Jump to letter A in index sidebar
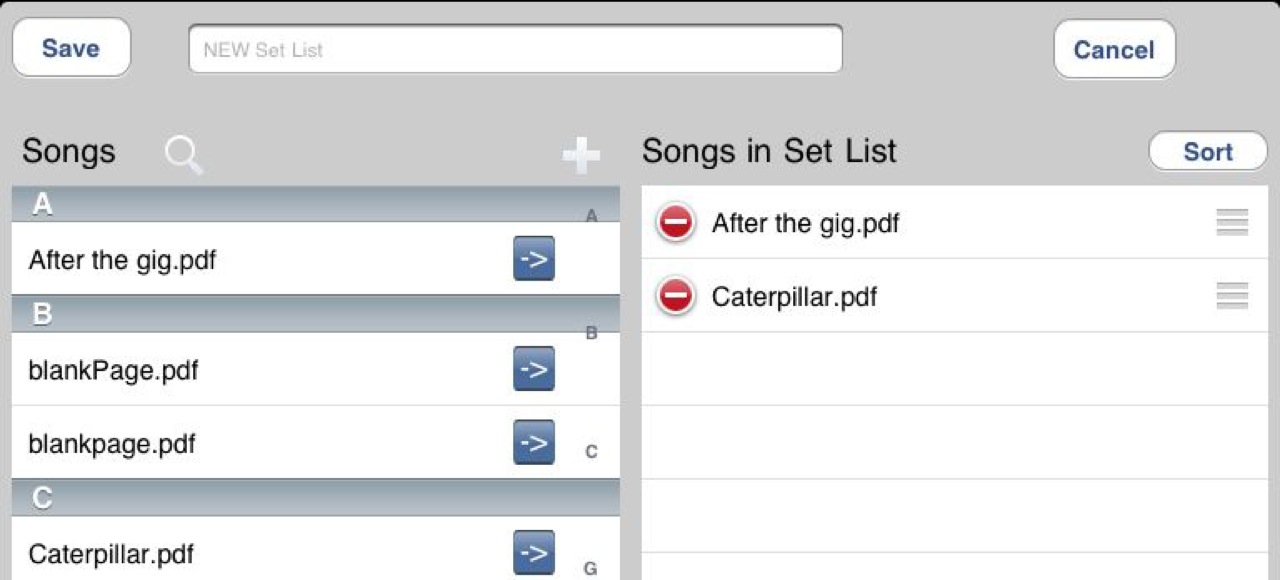This screenshot has width=1280, height=580. tap(591, 216)
